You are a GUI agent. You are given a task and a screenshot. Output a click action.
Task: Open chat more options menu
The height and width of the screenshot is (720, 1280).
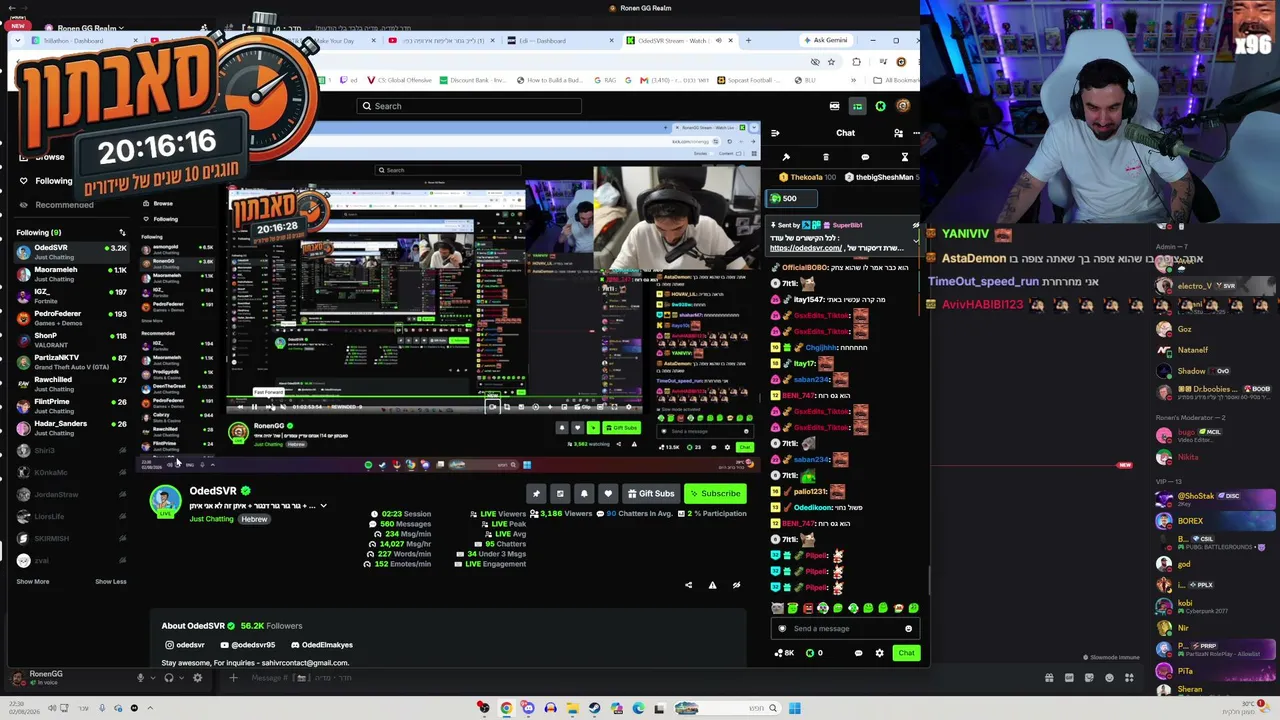coord(915,133)
